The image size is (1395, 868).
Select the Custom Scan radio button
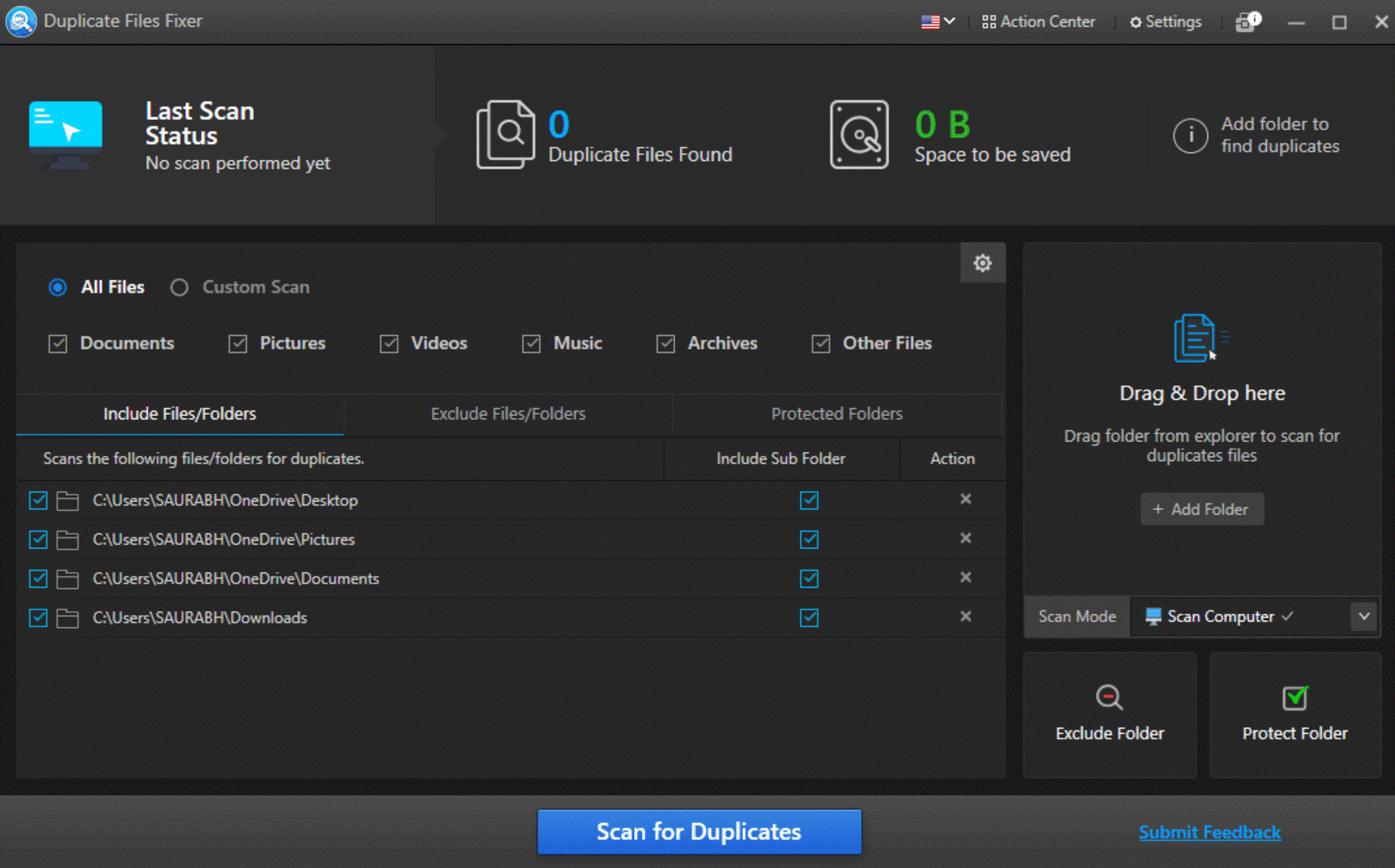coord(179,287)
